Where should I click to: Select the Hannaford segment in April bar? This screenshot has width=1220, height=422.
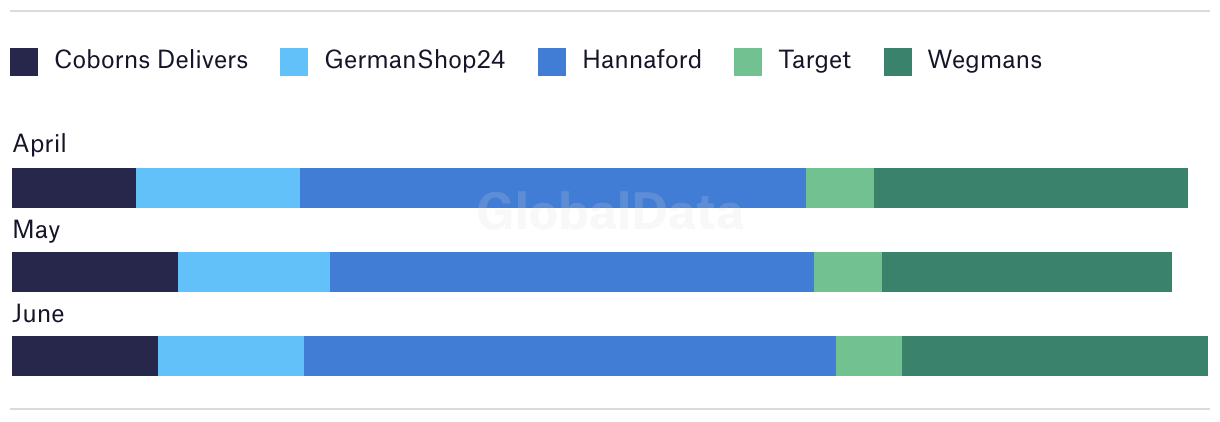553,188
